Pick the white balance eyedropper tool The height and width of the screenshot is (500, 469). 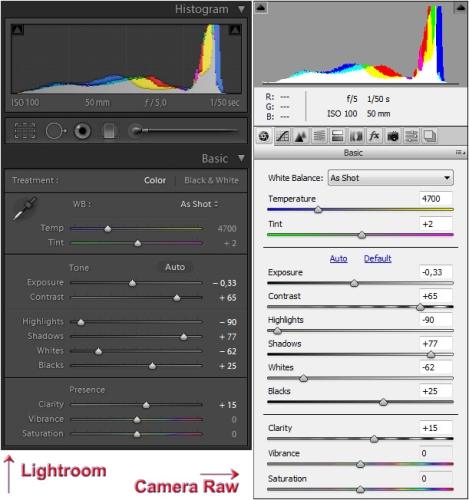[24, 209]
